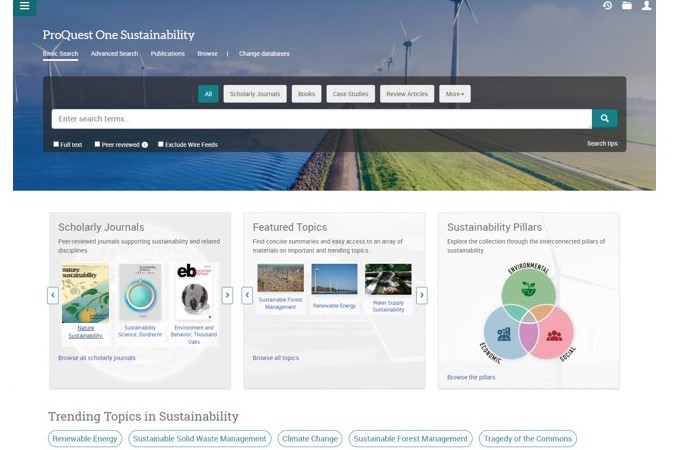The height and width of the screenshot is (450, 675).
Task: Expand the More source types dropdown
Action: [455, 94]
